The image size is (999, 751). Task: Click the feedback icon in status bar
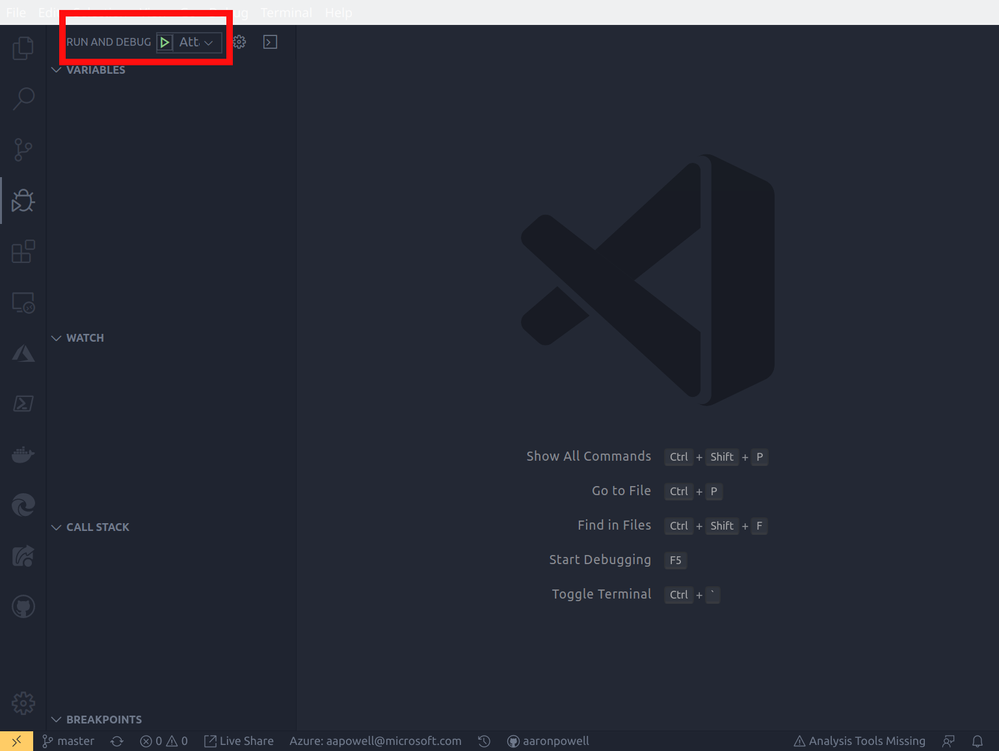949,741
